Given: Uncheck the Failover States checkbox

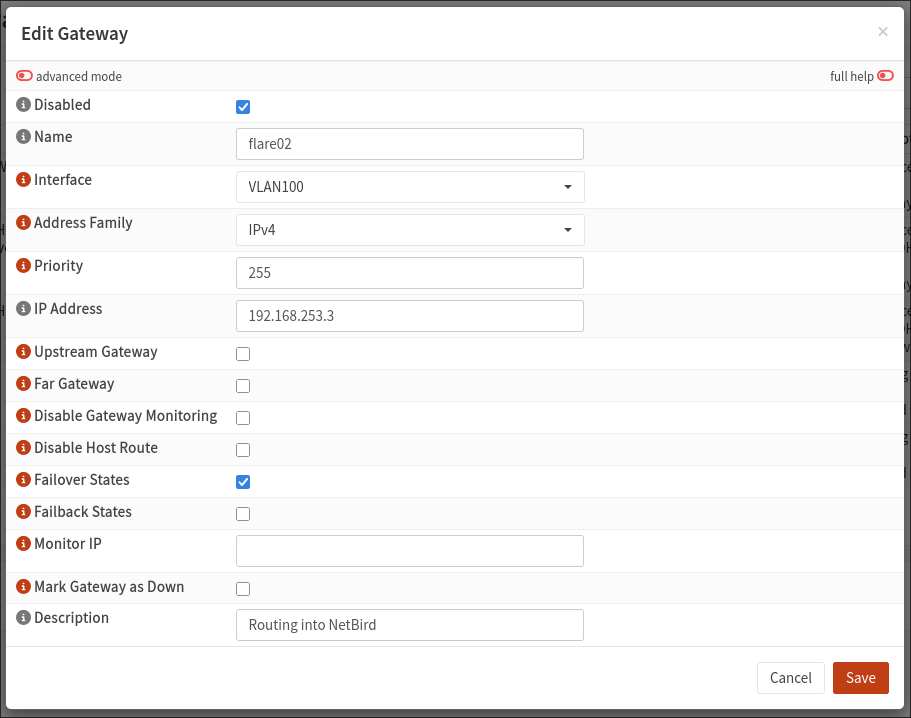Looking at the screenshot, I should click(243, 482).
